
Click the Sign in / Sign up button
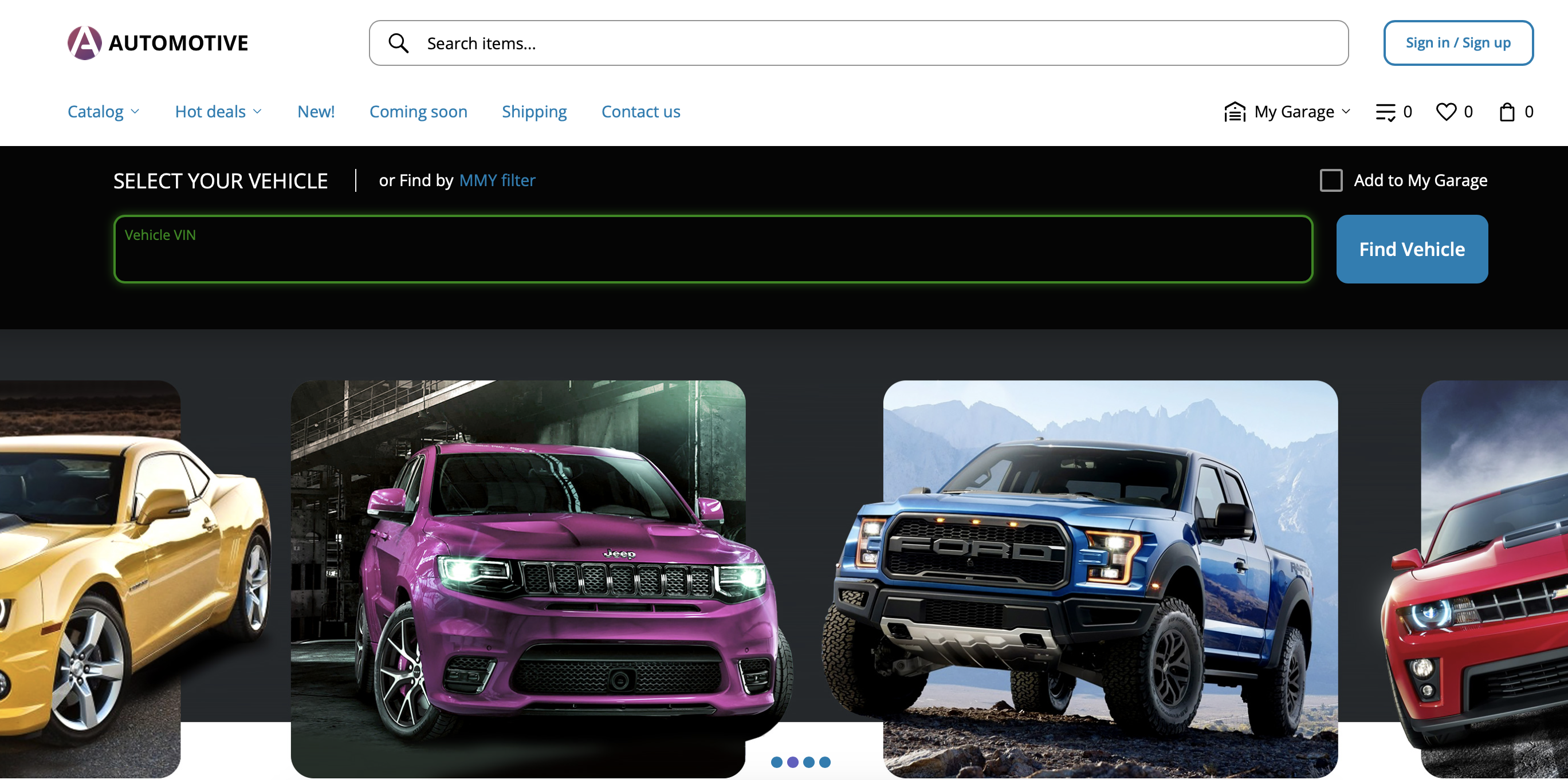(1459, 43)
